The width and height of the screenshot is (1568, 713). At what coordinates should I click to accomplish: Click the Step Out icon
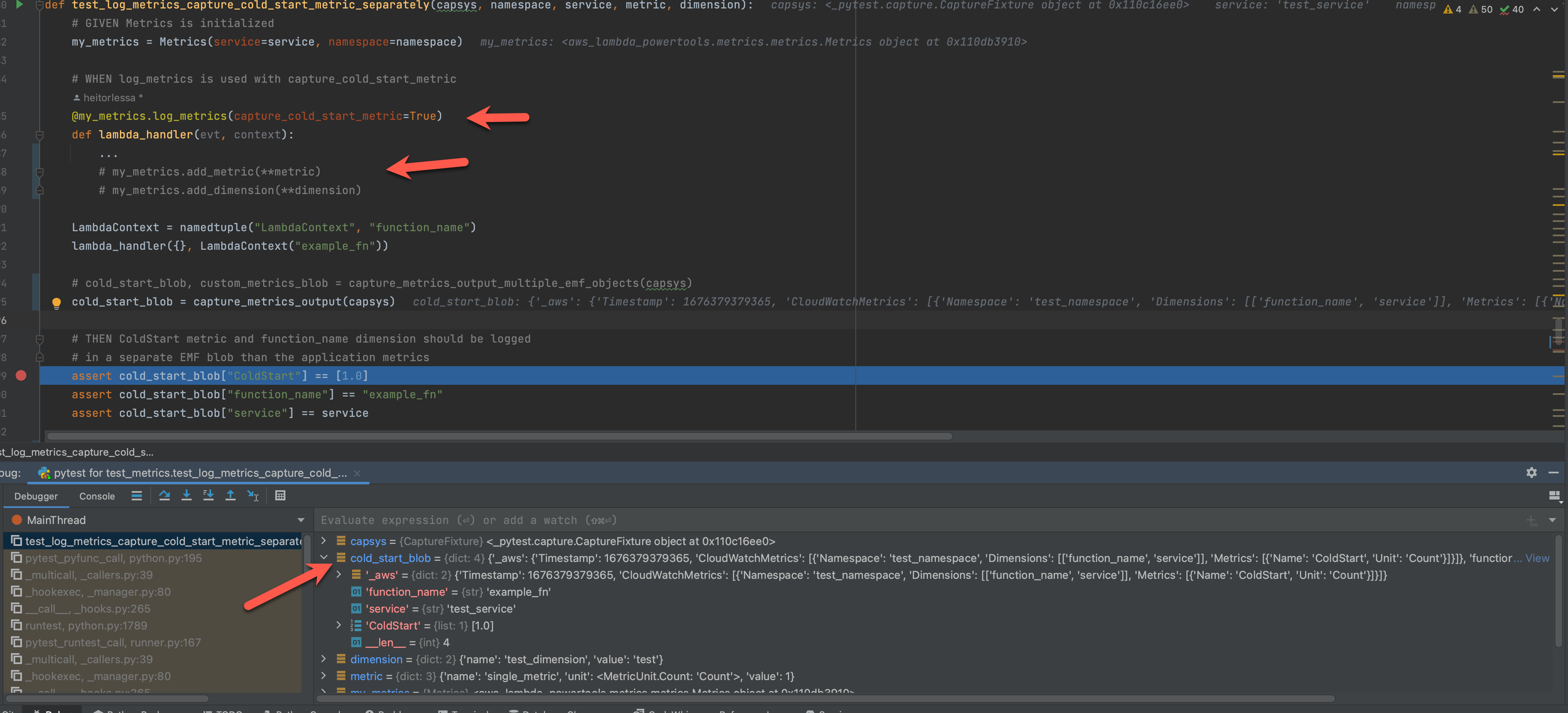pos(231,495)
